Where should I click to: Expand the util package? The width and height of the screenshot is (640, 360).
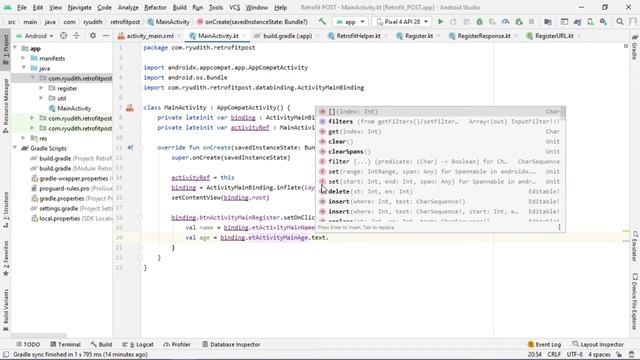(x=41, y=98)
